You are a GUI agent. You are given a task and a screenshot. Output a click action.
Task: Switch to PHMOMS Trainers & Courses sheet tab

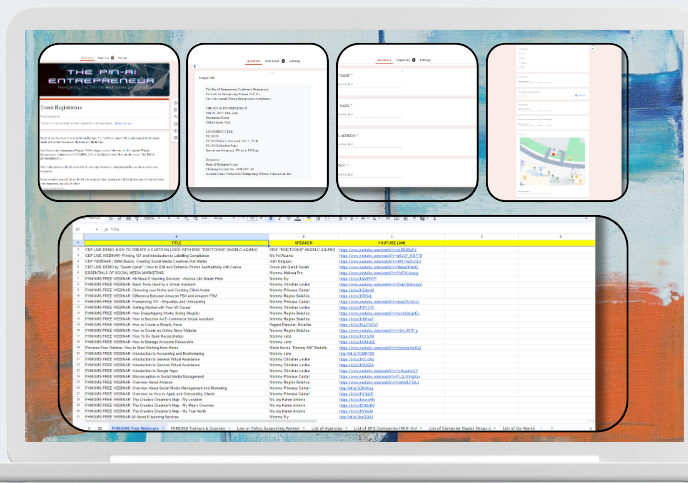tap(197, 428)
